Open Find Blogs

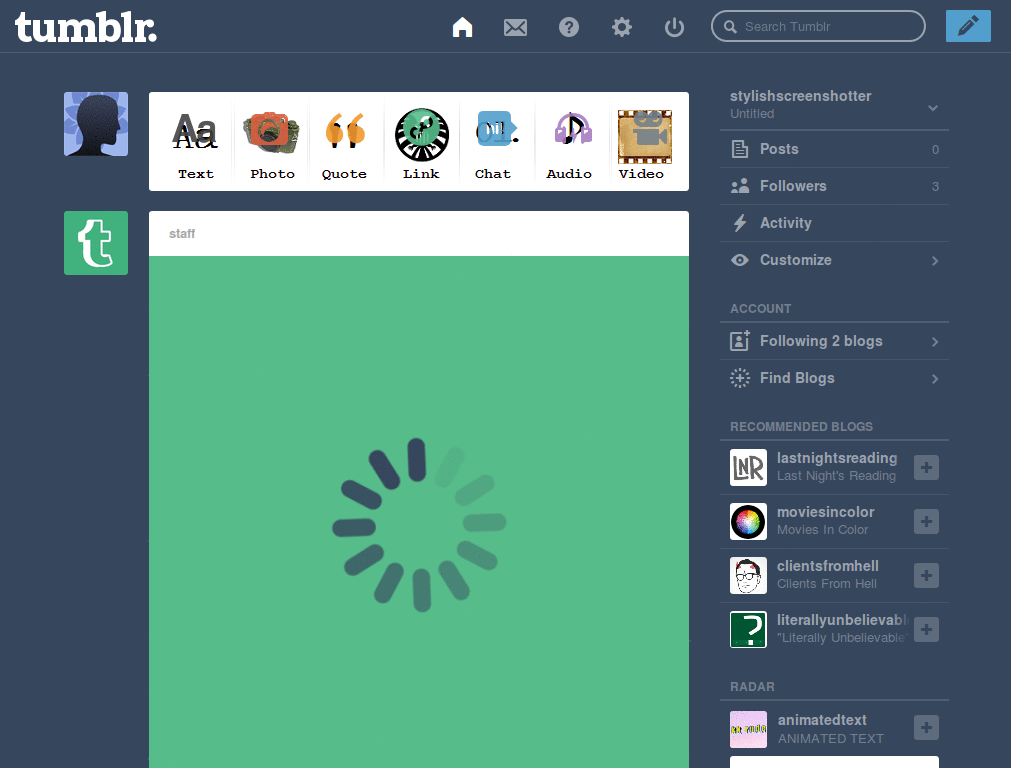tap(834, 378)
